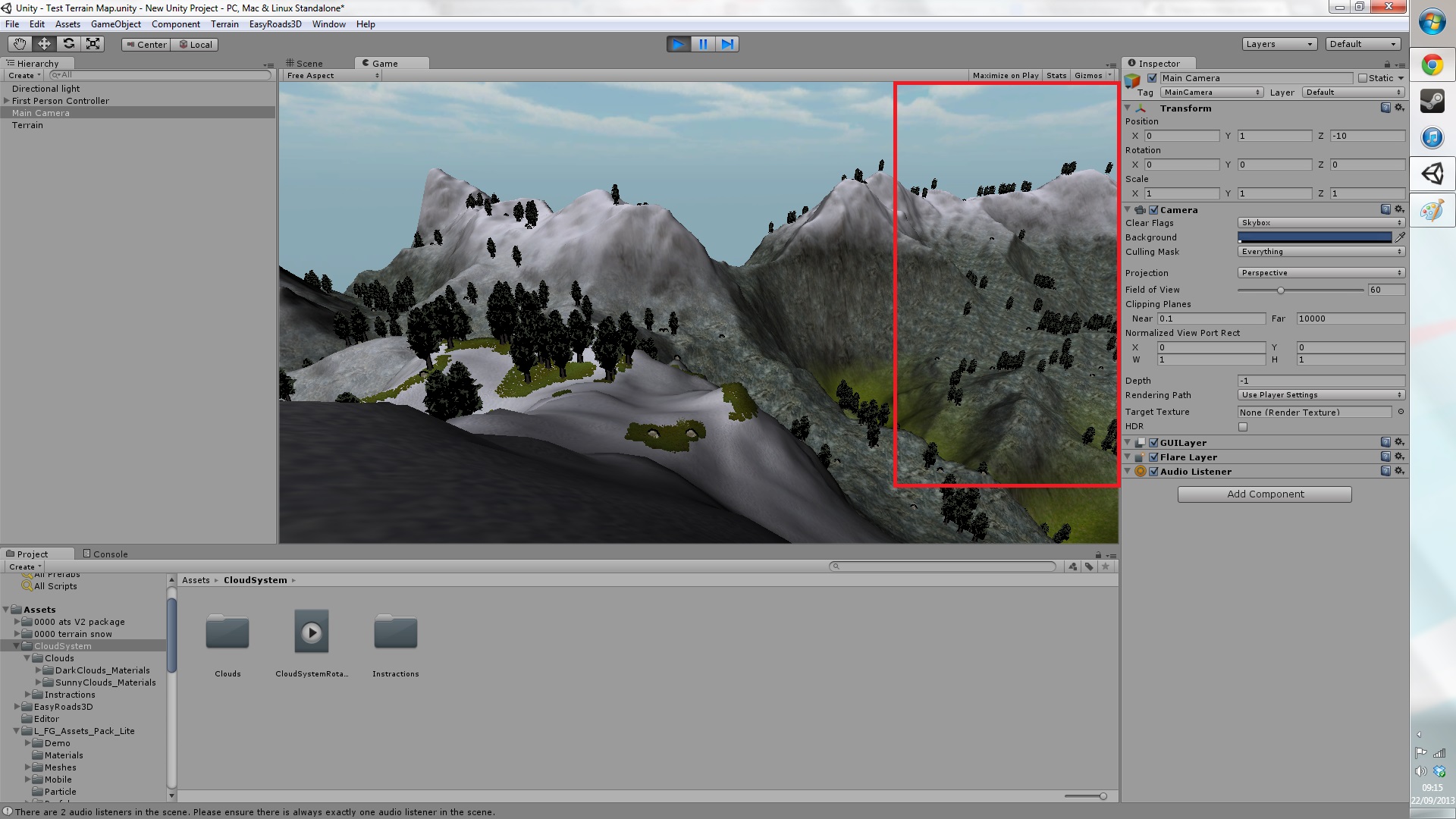
Task: Disable the Camera component checkbox
Action: pos(1153,210)
